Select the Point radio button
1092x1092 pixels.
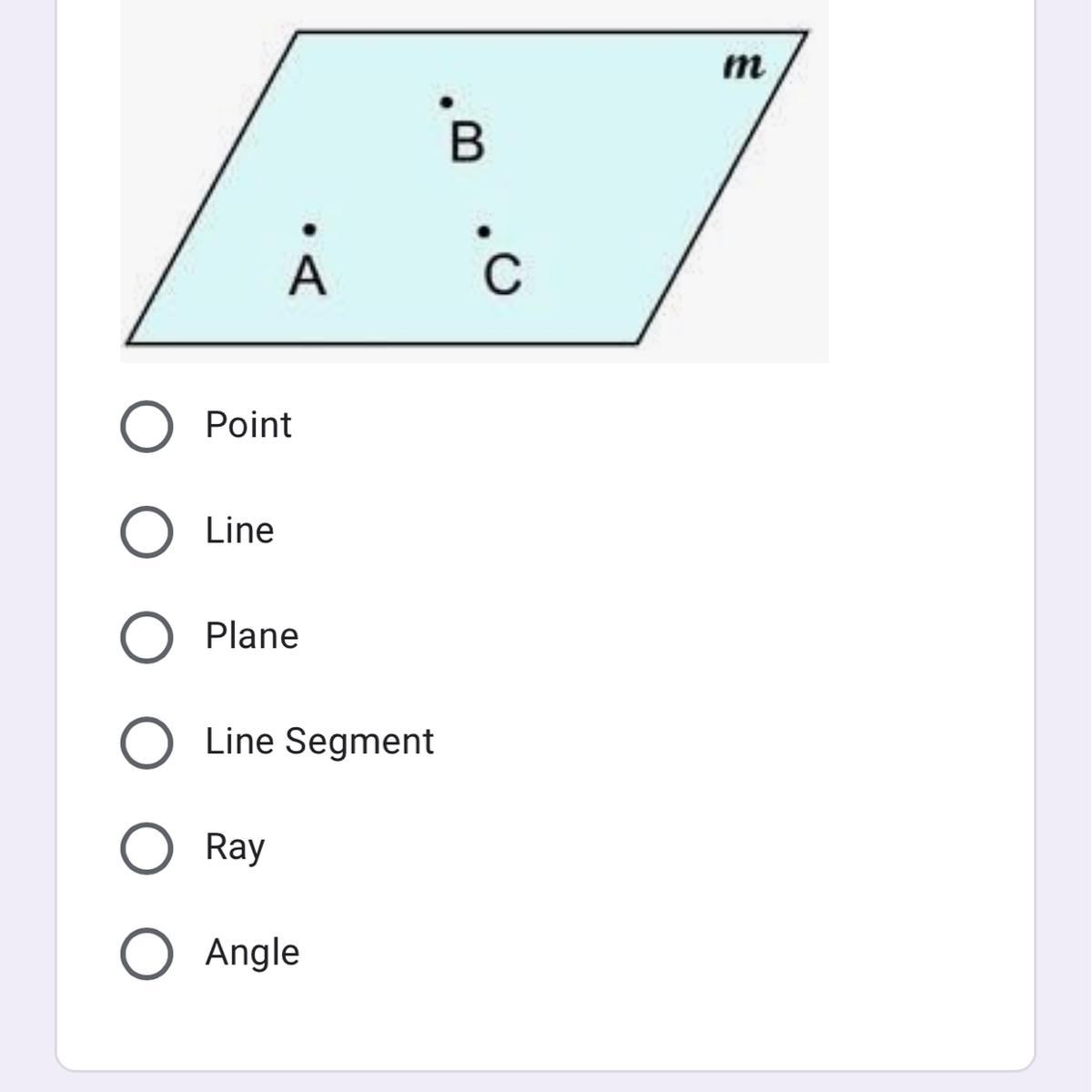(147, 426)
